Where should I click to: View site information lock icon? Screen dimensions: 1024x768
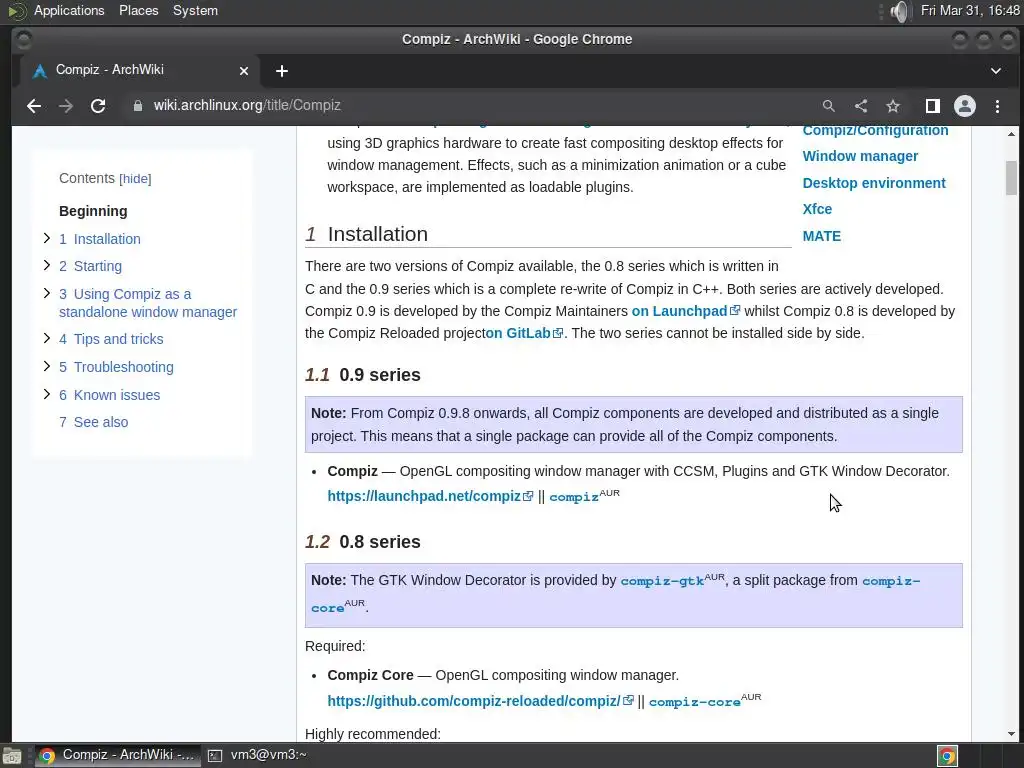[x=137, y=106]
